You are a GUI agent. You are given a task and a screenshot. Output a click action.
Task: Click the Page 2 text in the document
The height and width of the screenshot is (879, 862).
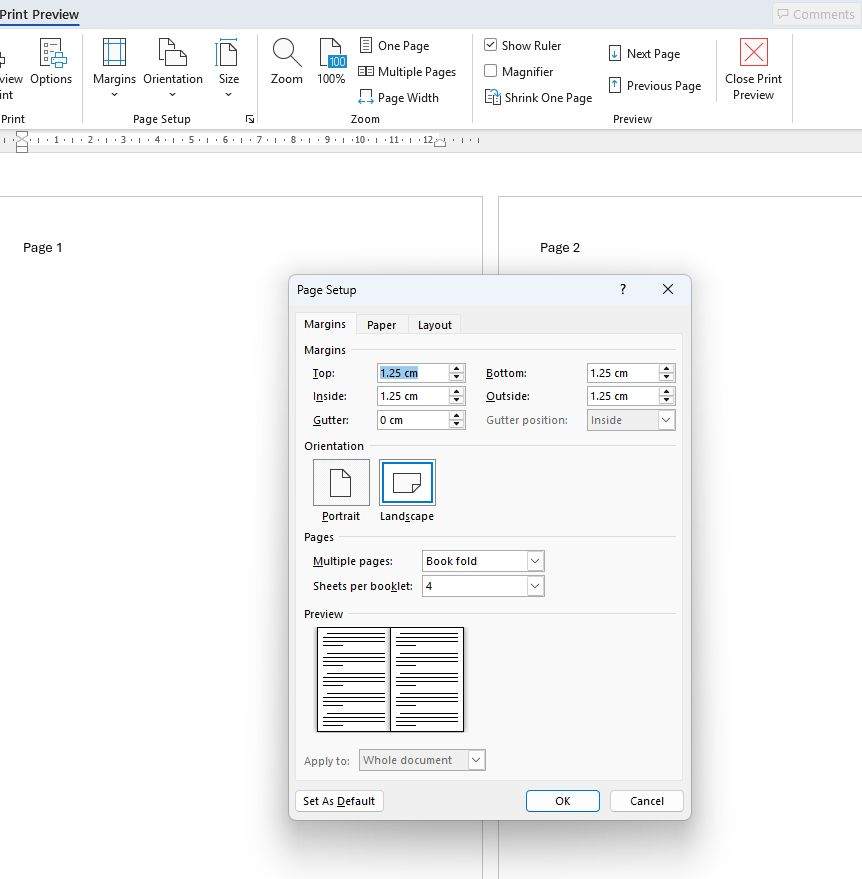click(x=560, y=248)
